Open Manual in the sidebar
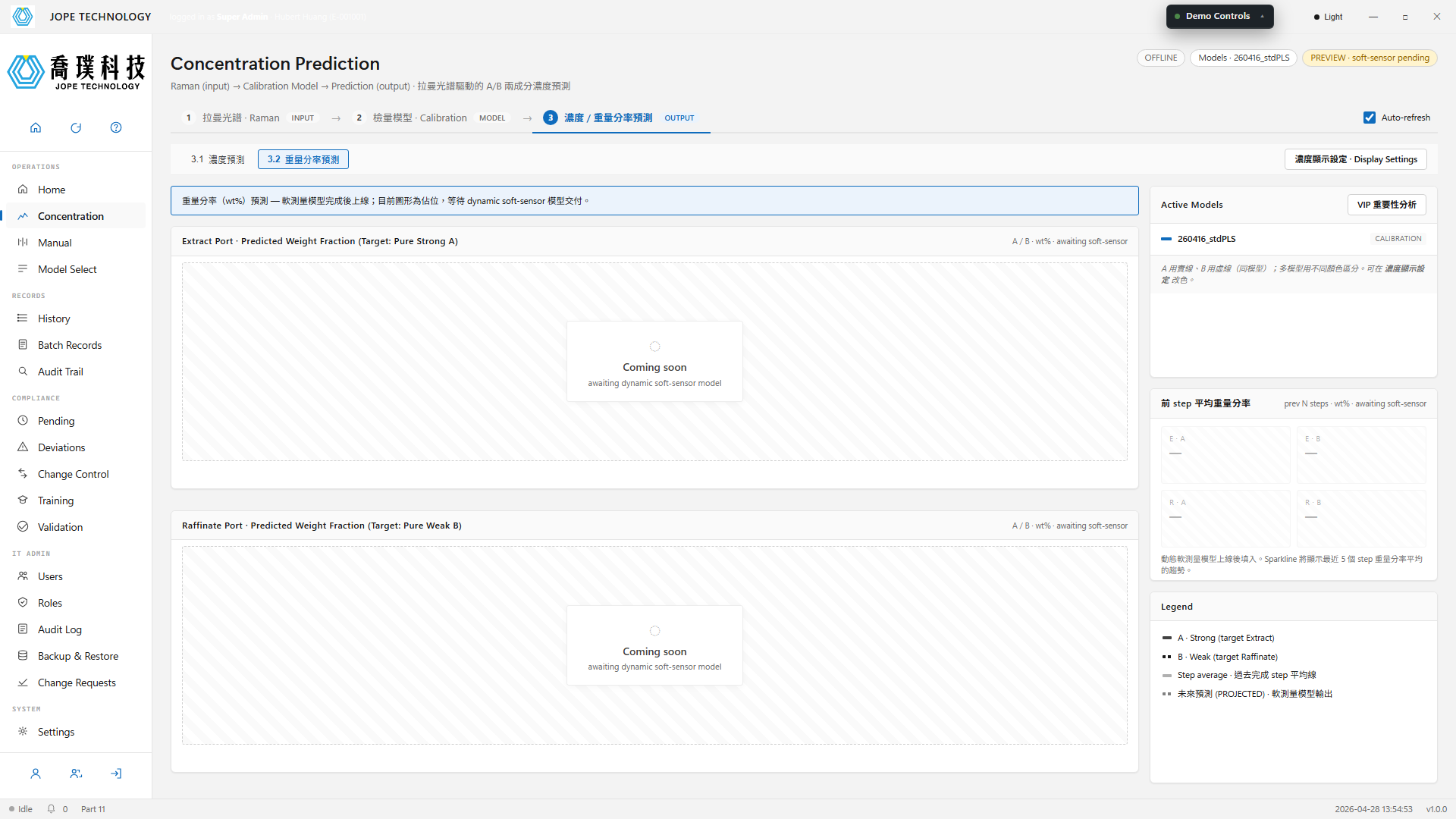The image size is (1456, 819). click(76, 243)
